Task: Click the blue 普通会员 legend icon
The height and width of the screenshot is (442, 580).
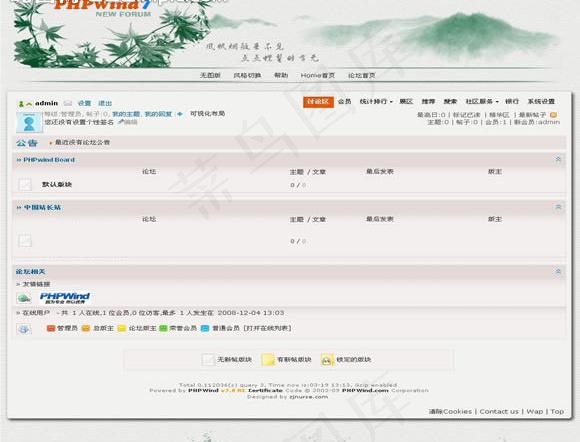Action: coord(205,328)
